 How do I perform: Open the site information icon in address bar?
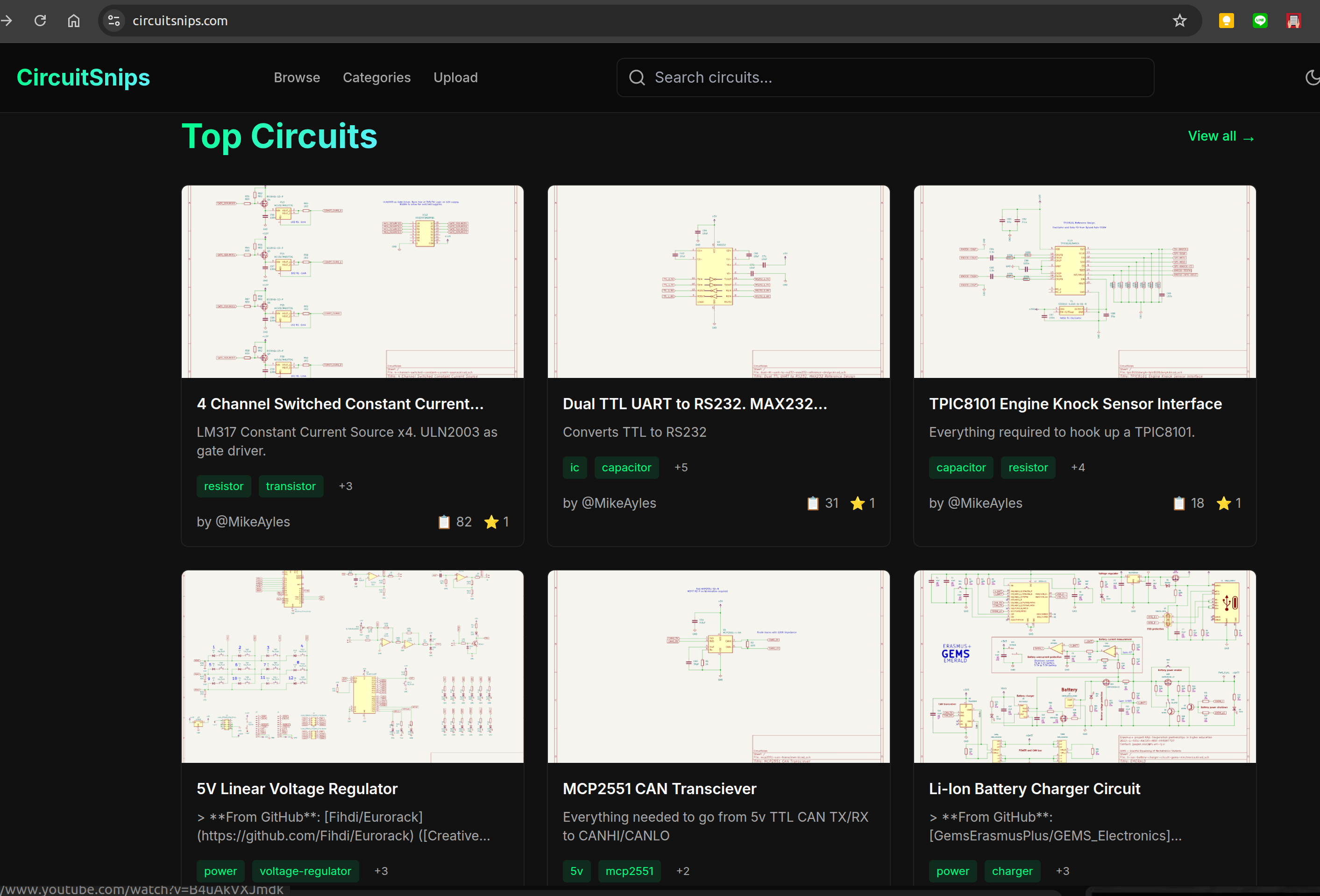(x=114, y=21)
